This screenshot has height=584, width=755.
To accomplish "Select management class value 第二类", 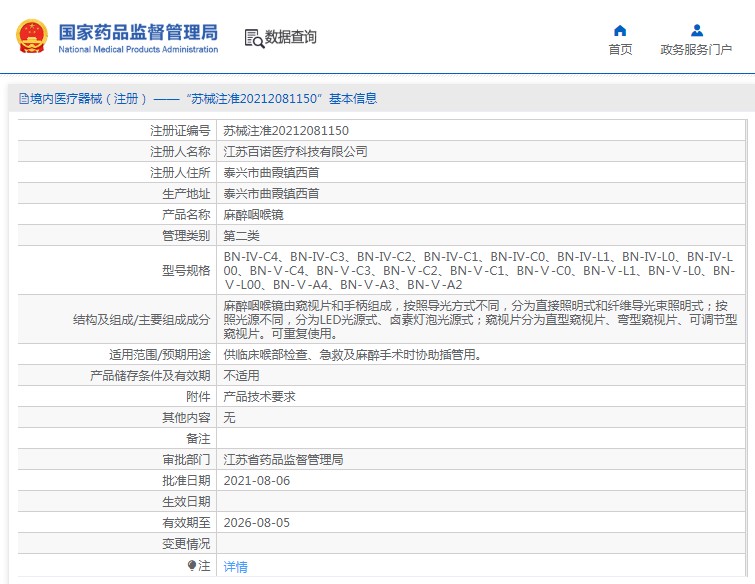I will (241, 235).
